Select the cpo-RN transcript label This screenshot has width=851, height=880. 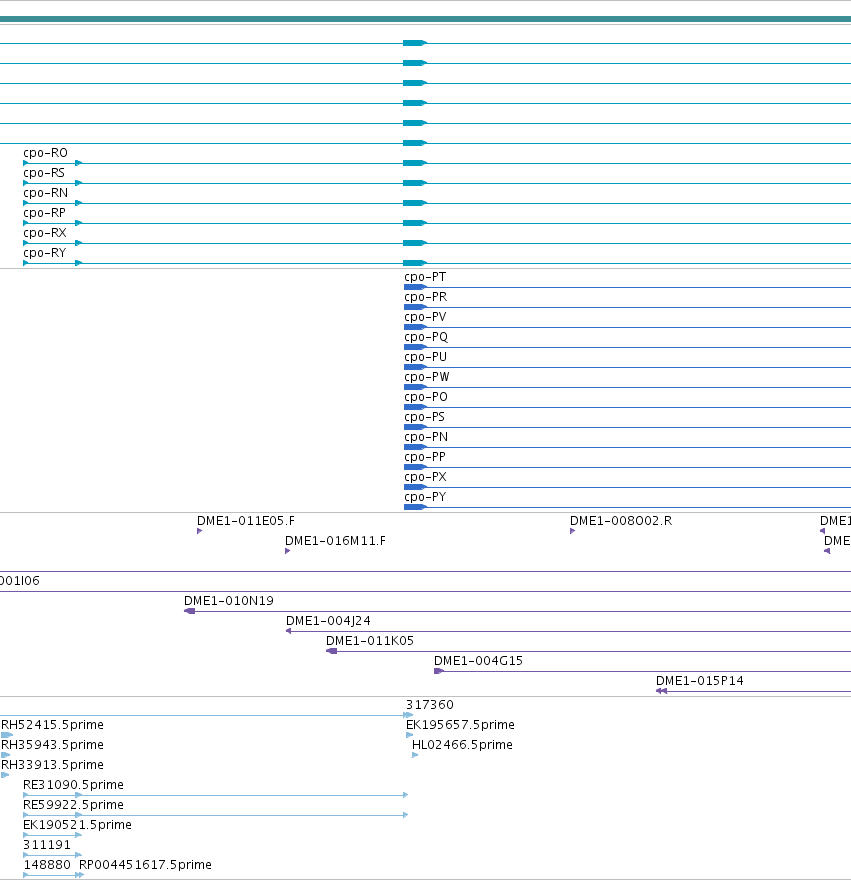click(x=45, y=192)
